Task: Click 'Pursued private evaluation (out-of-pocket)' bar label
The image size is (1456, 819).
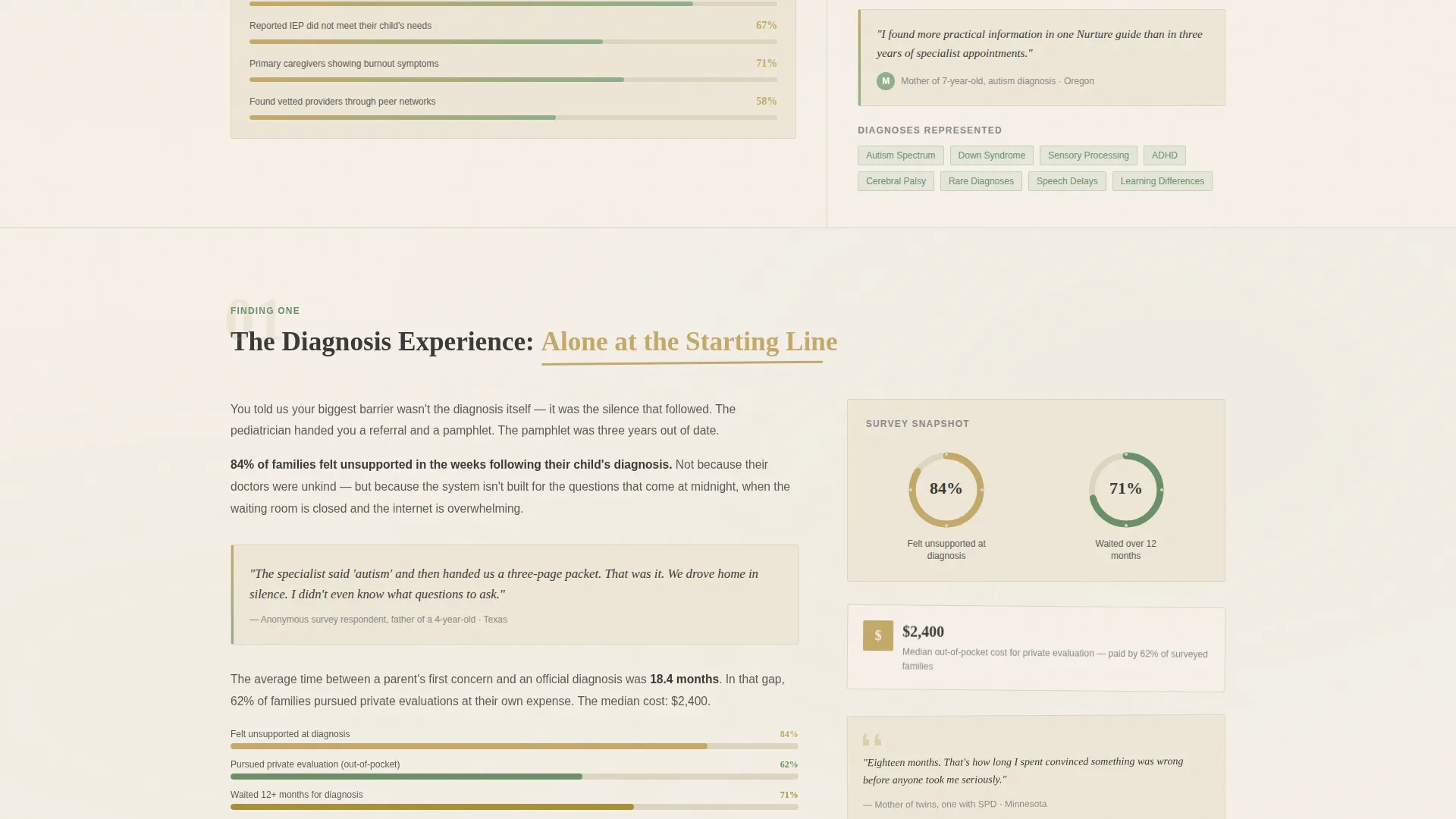Action: pyautogui.click(x=315, y=764)
